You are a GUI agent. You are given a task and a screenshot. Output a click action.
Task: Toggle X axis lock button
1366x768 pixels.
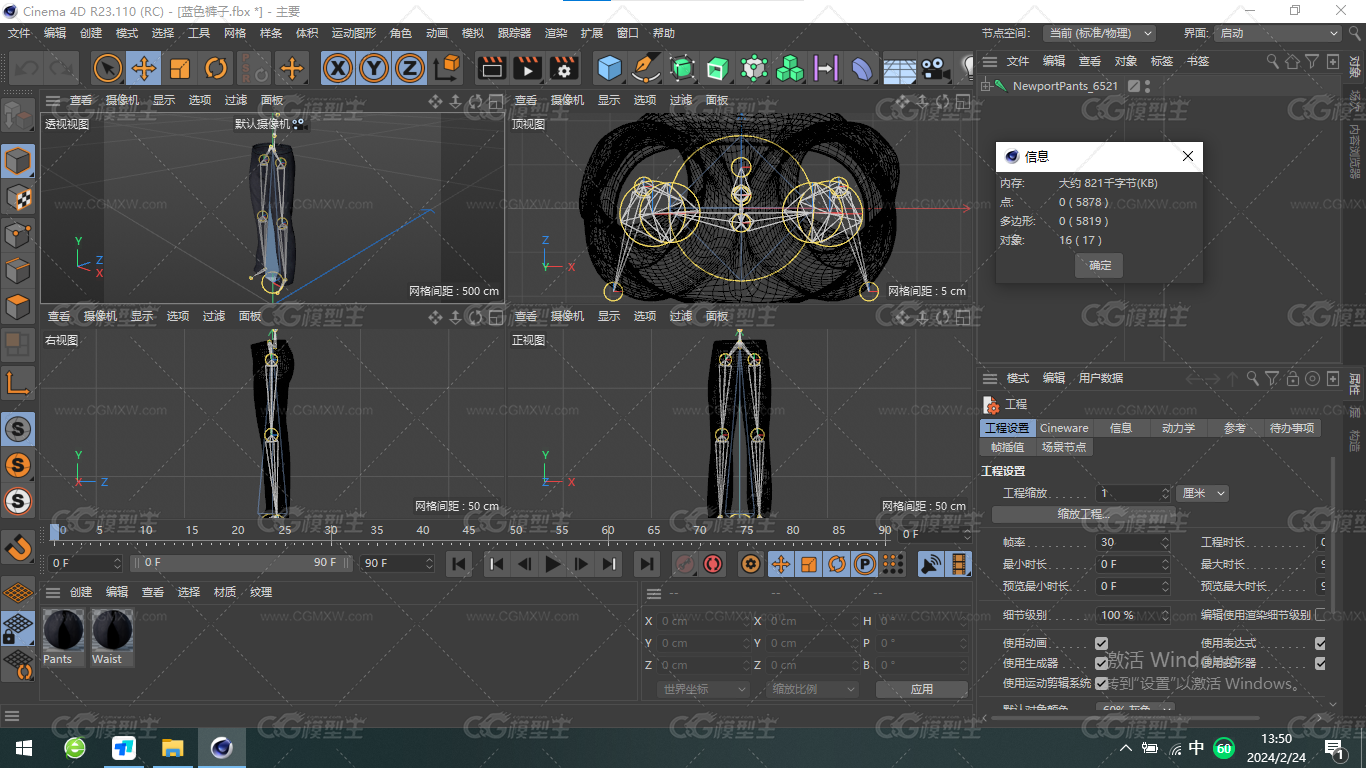point(339,68)
